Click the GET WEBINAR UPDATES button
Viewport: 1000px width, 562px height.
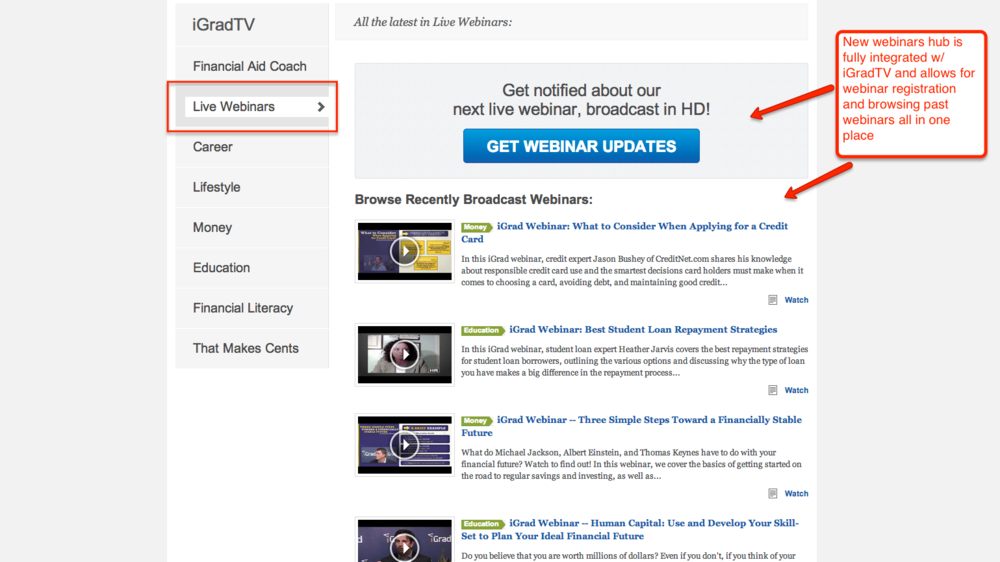pos(581,146)
